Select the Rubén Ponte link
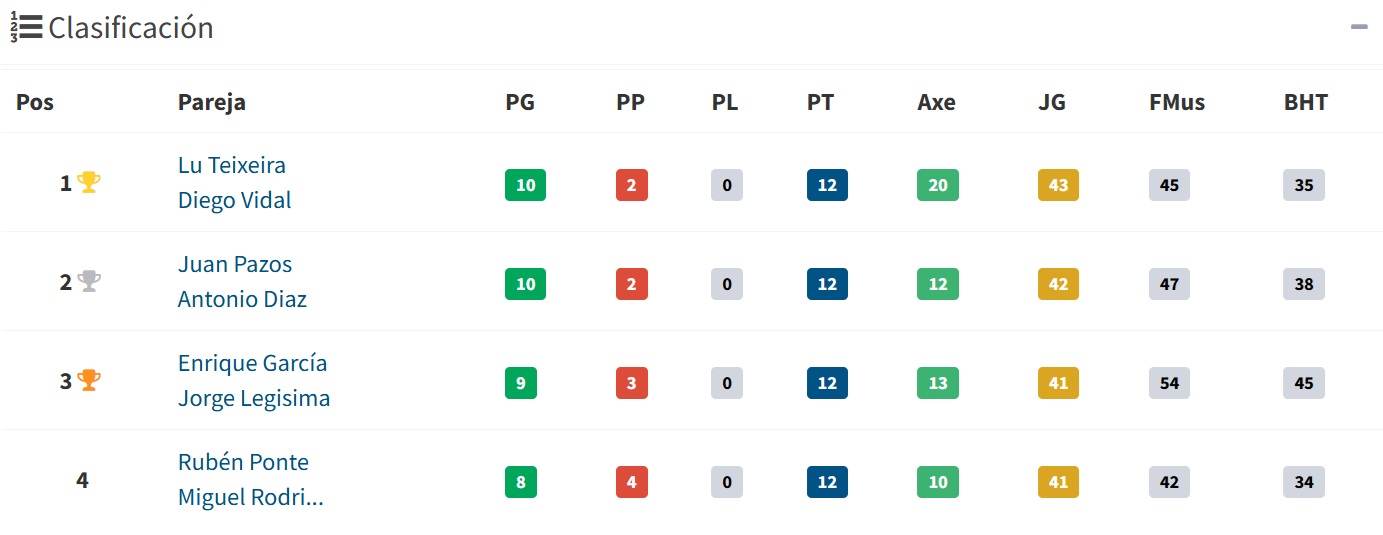The height and width of the screenshot is (535, 1383). coord(243,463)
